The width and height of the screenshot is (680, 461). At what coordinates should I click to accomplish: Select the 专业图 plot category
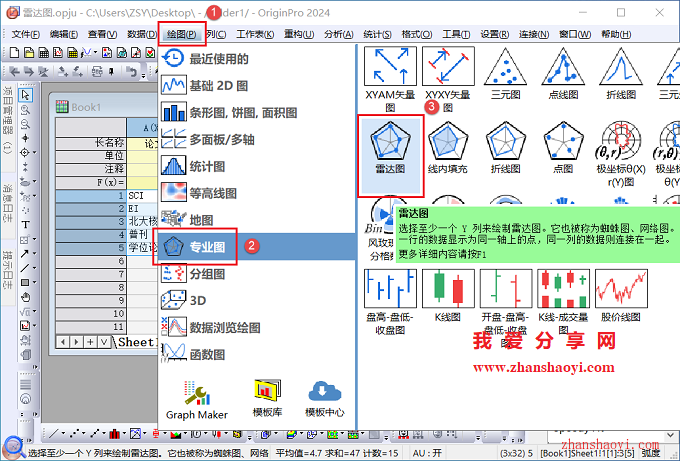pyautogui.click(x=258, y=247)
